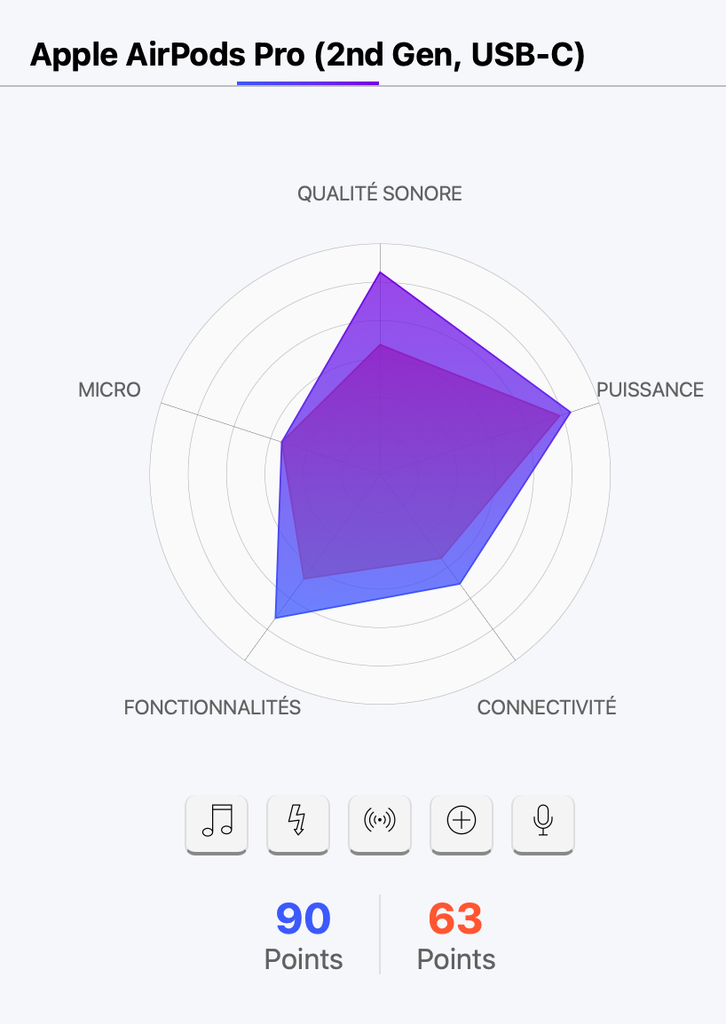Select the wireless connectivity icon

(380, 823)
